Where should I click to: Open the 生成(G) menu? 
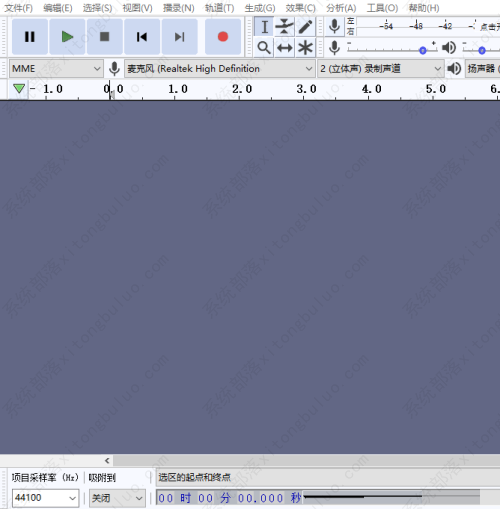[260, 8]
